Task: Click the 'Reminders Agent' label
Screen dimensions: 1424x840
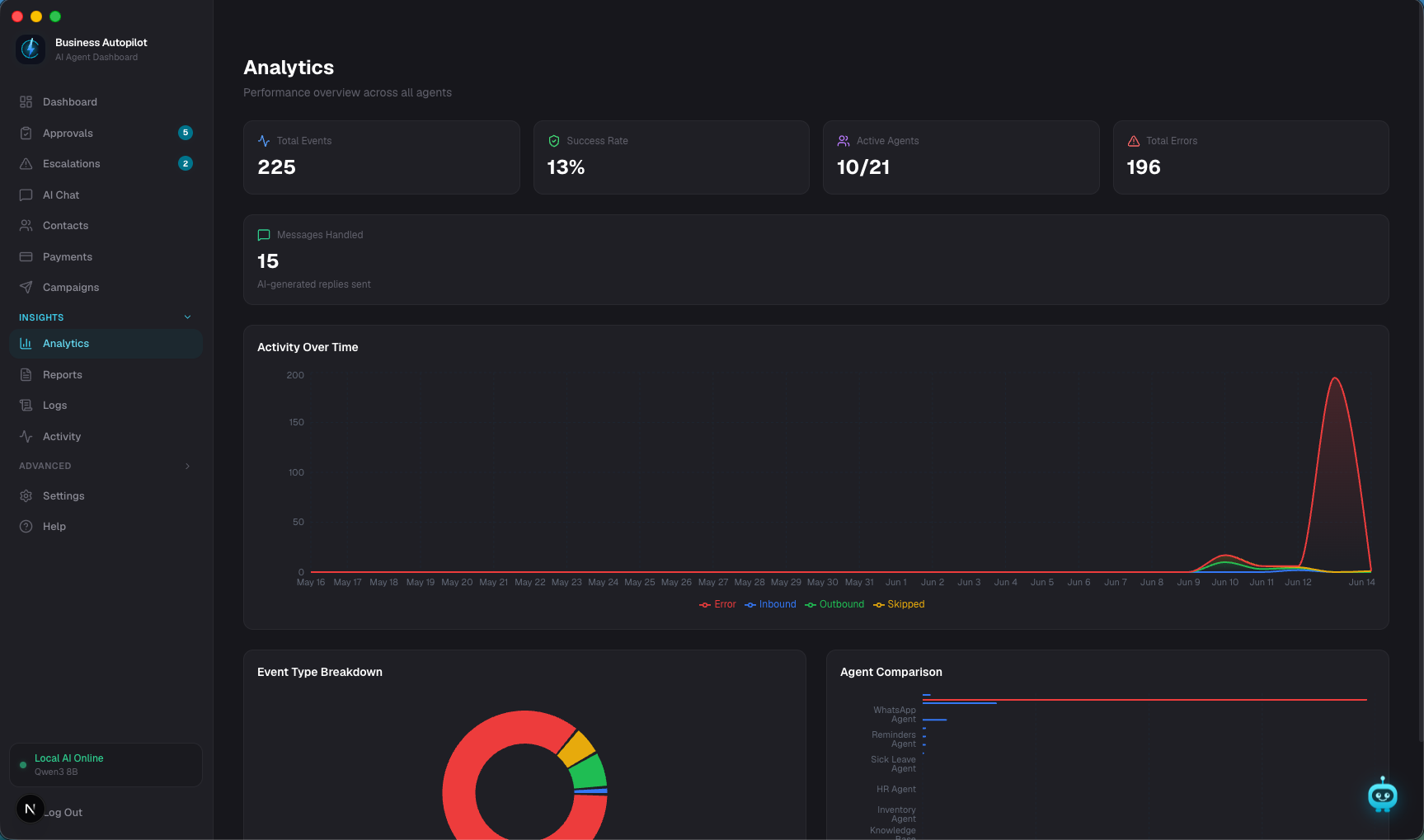Action: 894,739
